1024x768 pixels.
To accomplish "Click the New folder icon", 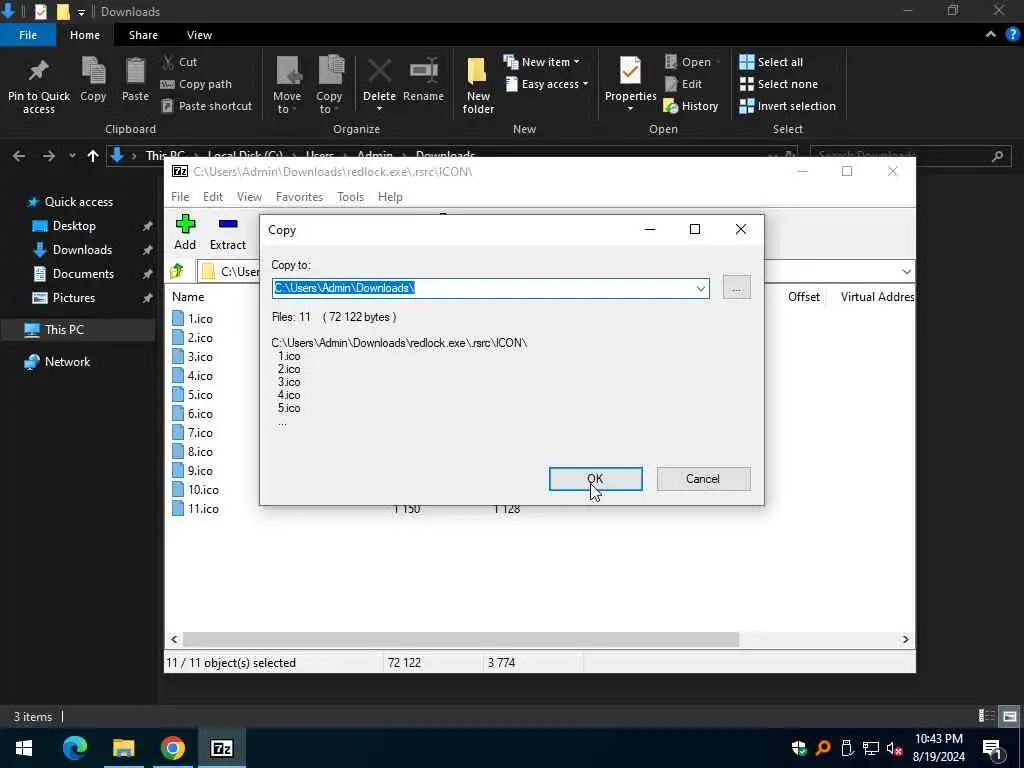I will point(477,71).
